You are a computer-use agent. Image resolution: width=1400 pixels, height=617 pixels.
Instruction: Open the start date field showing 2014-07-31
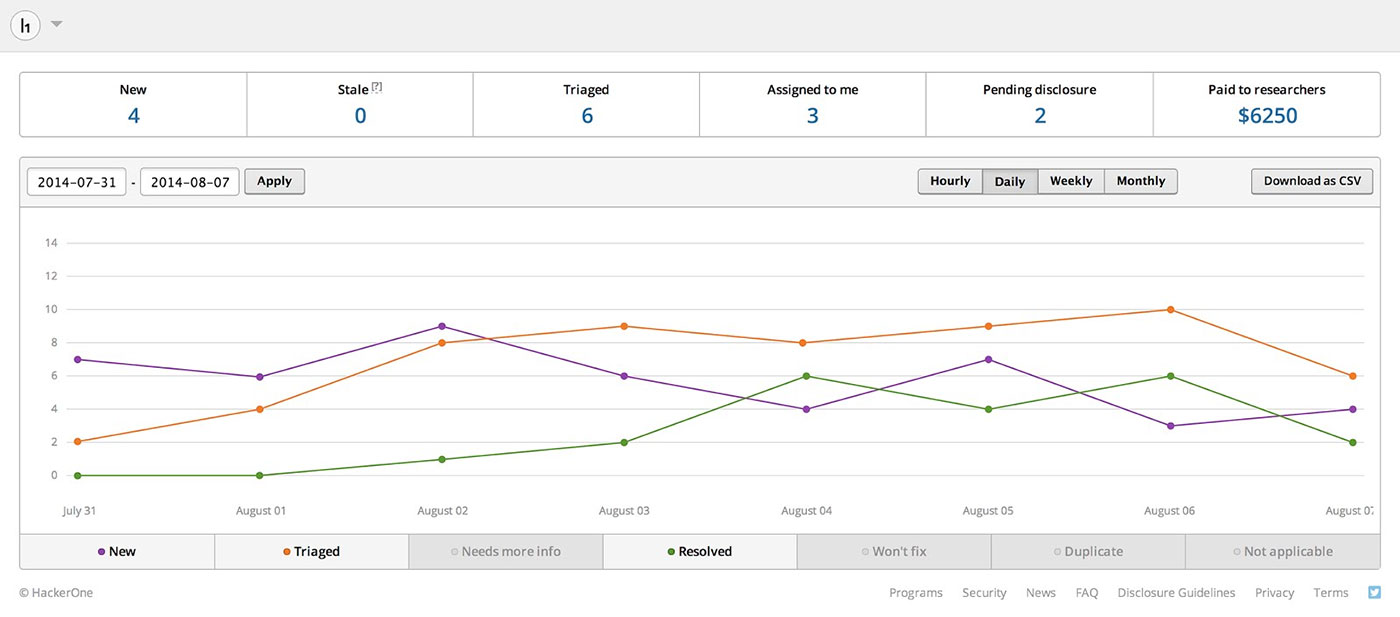click(x=76, y=181)
